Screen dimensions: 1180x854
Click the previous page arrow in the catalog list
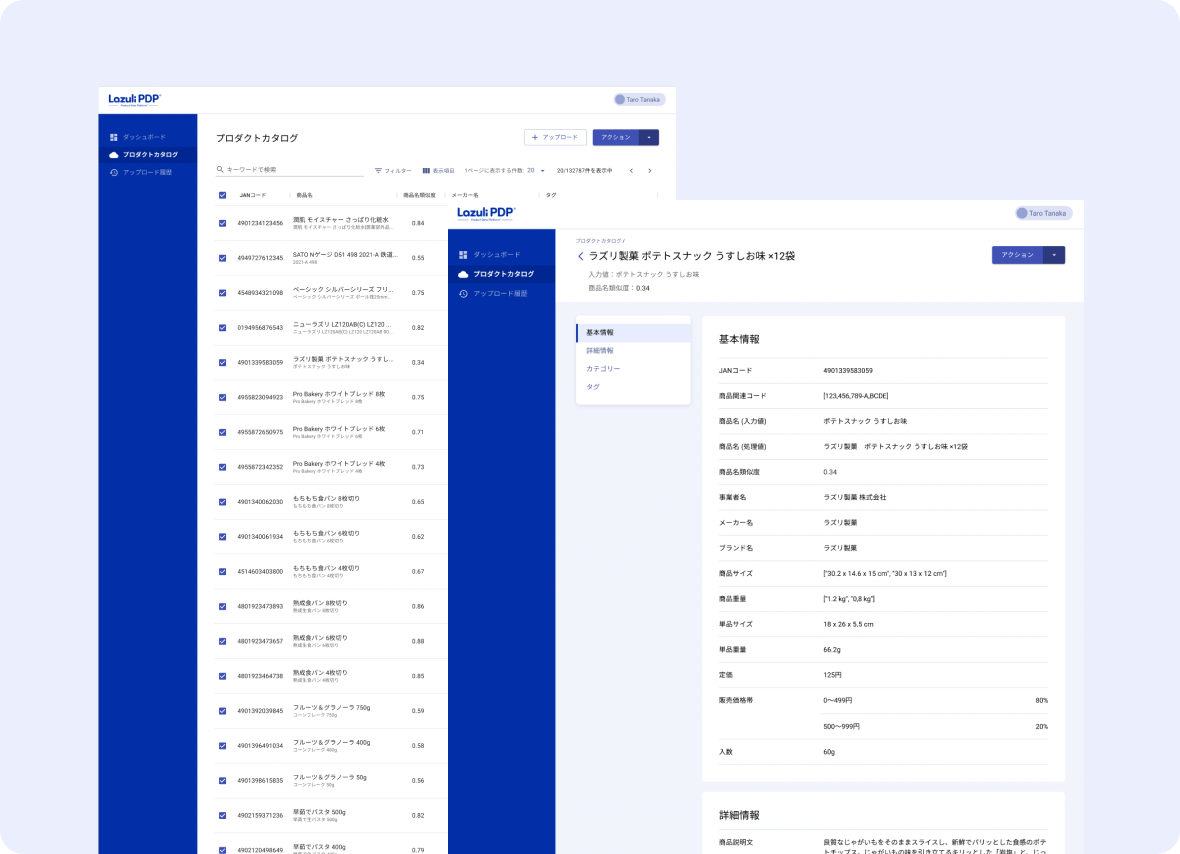[x=631, y=171]
